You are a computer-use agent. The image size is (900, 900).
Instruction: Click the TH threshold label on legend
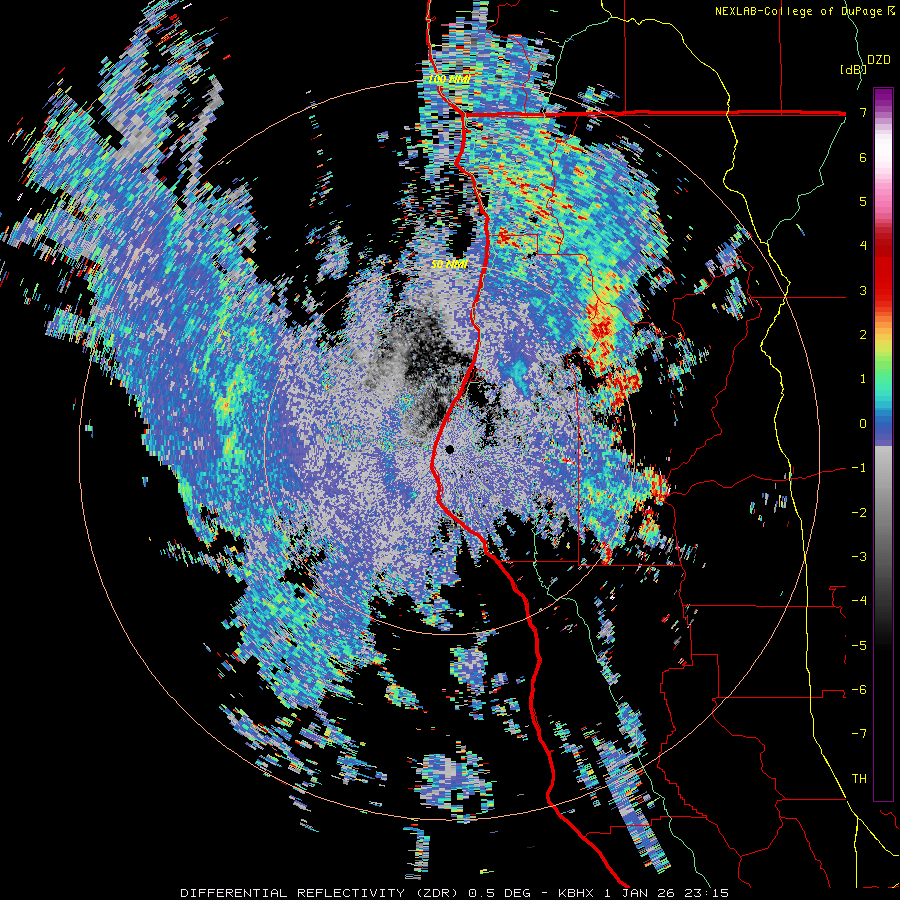(x=859, y=779)
